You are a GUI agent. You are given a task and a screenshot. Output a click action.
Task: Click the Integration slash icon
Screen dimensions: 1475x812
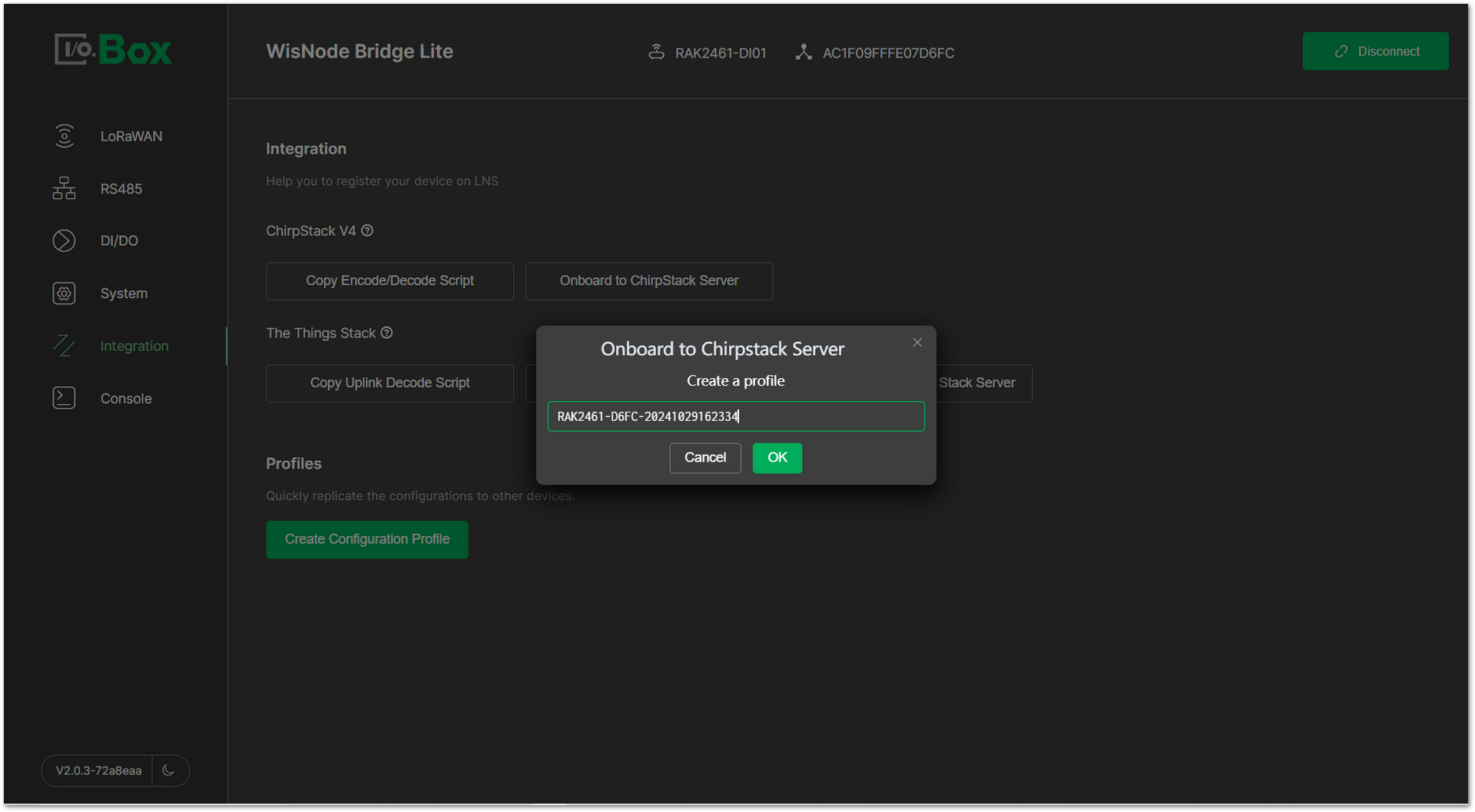pos(65,346)
